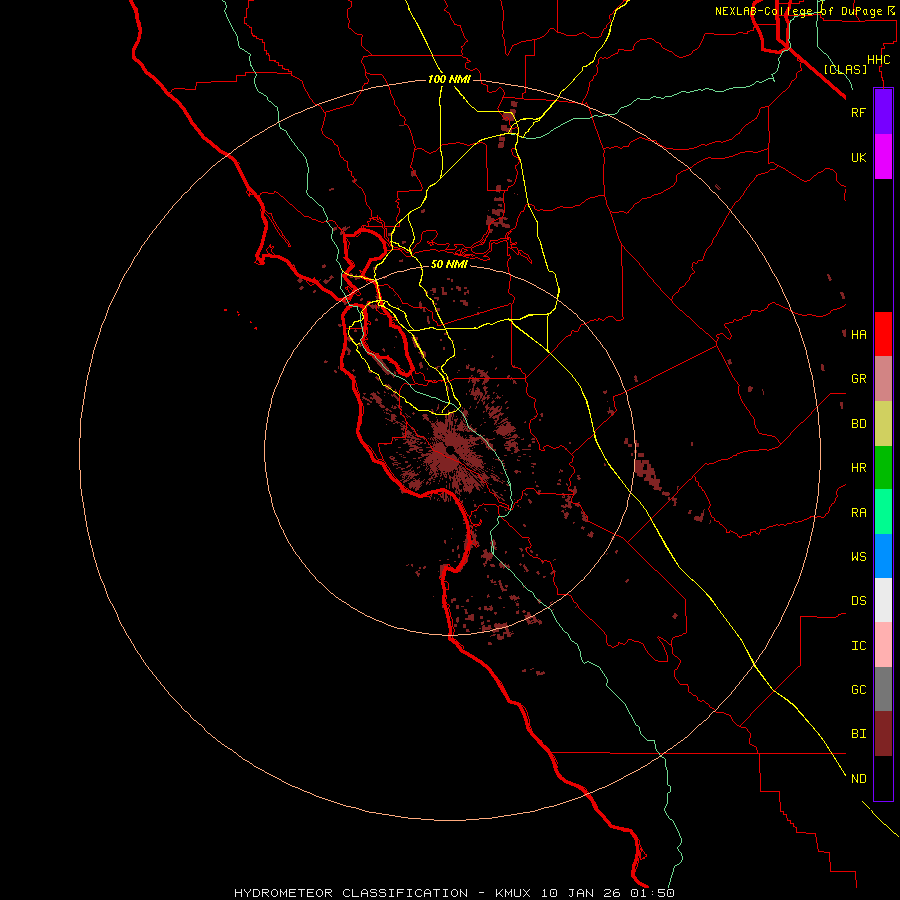Select the IC pink legend swatch
Viewport: 900px width, 900px height.
[x=883, y=645]
